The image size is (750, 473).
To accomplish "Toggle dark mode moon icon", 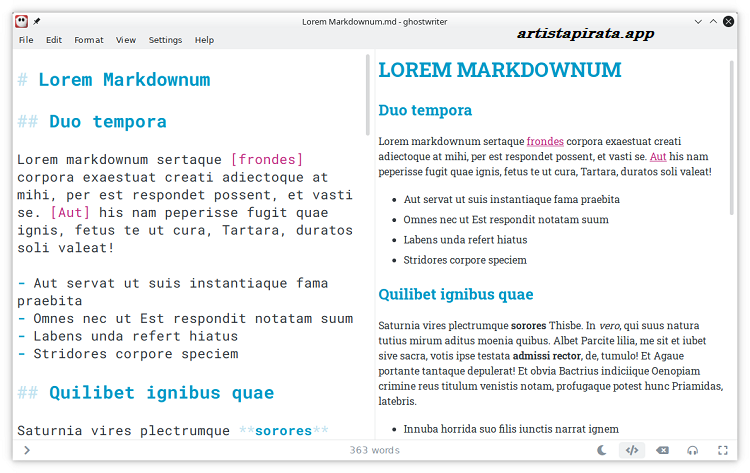I will click(602, 450).
